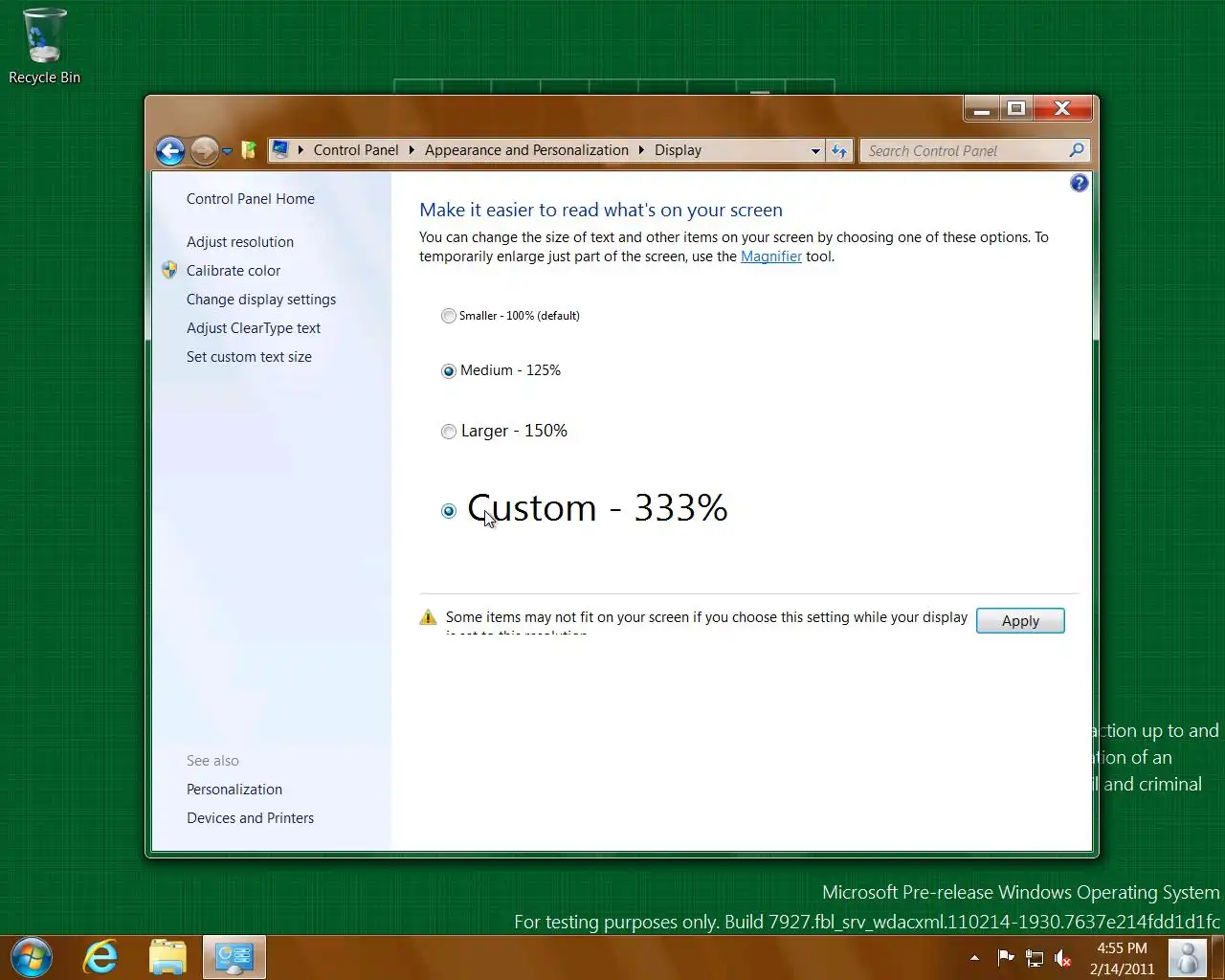Open Personalization under See also
Viewport: 1225px width, 980px height.
tap(234, 790)
